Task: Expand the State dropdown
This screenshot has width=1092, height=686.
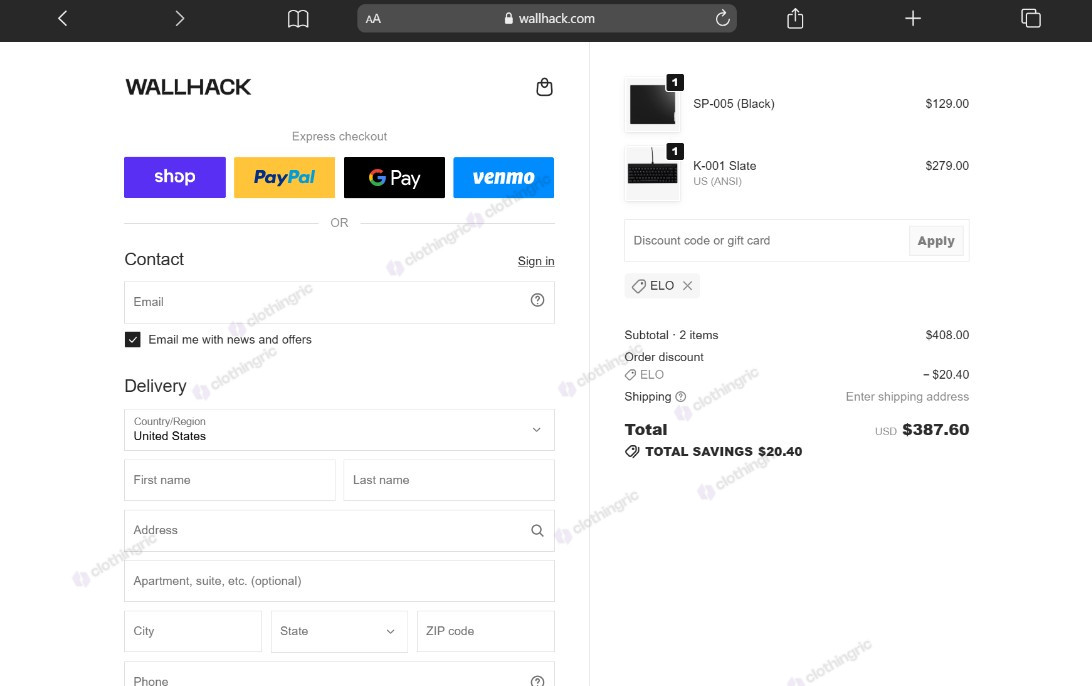Action: (339, 631)
